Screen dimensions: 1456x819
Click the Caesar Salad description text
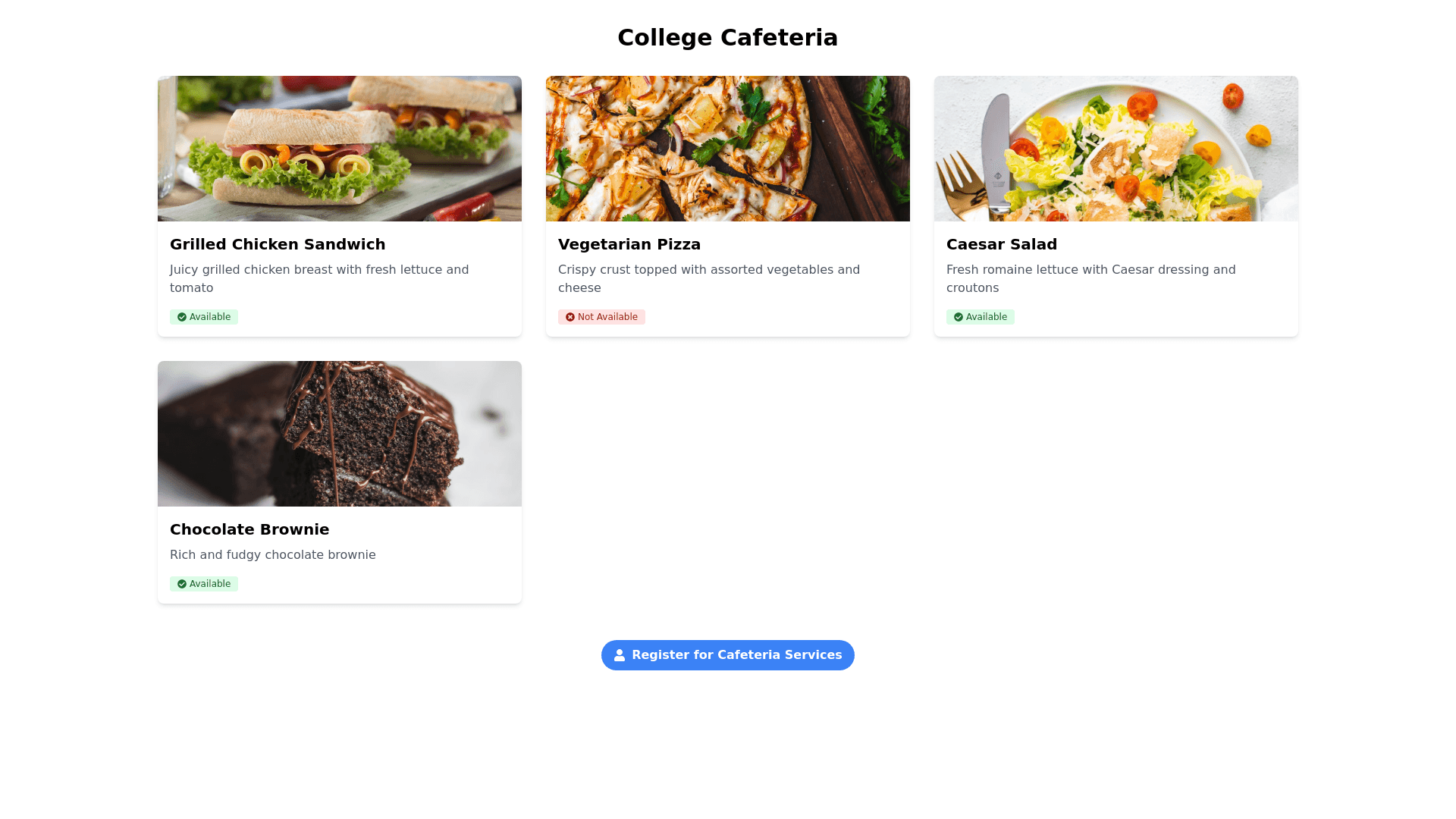click(1090, 278)
